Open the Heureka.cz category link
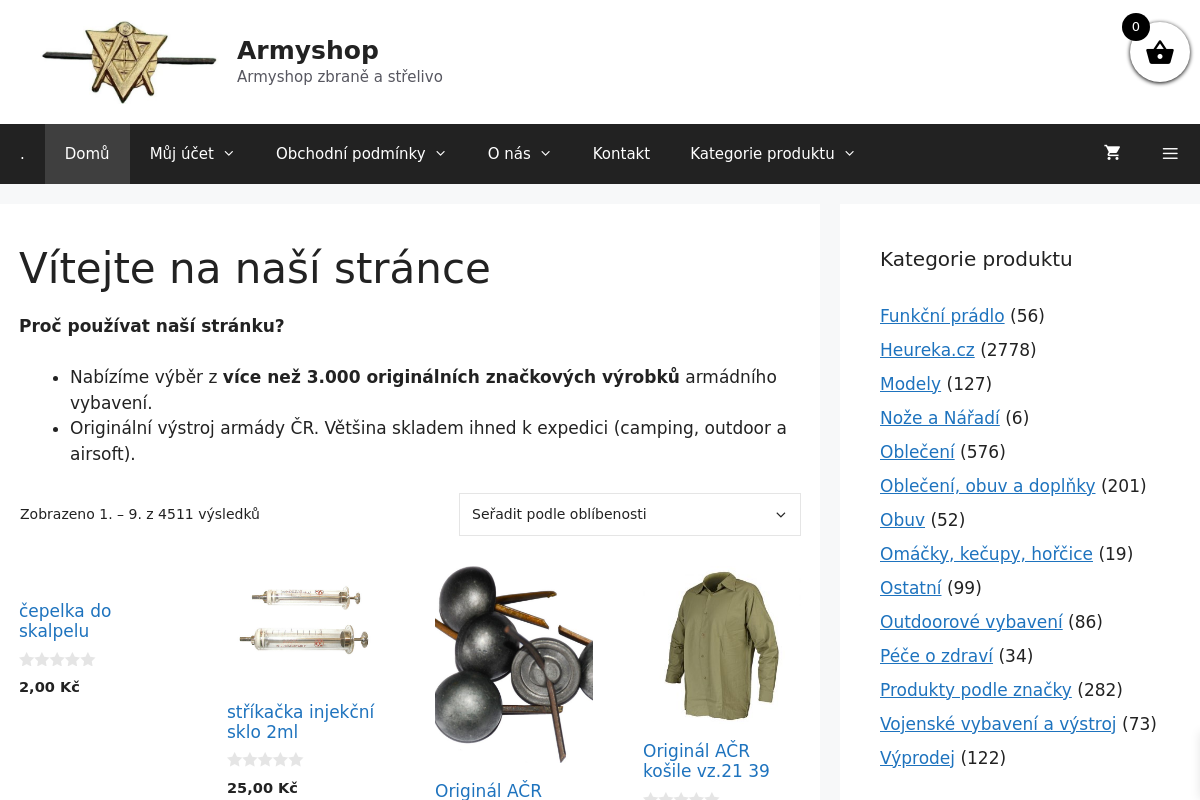 tap(927, 350)
